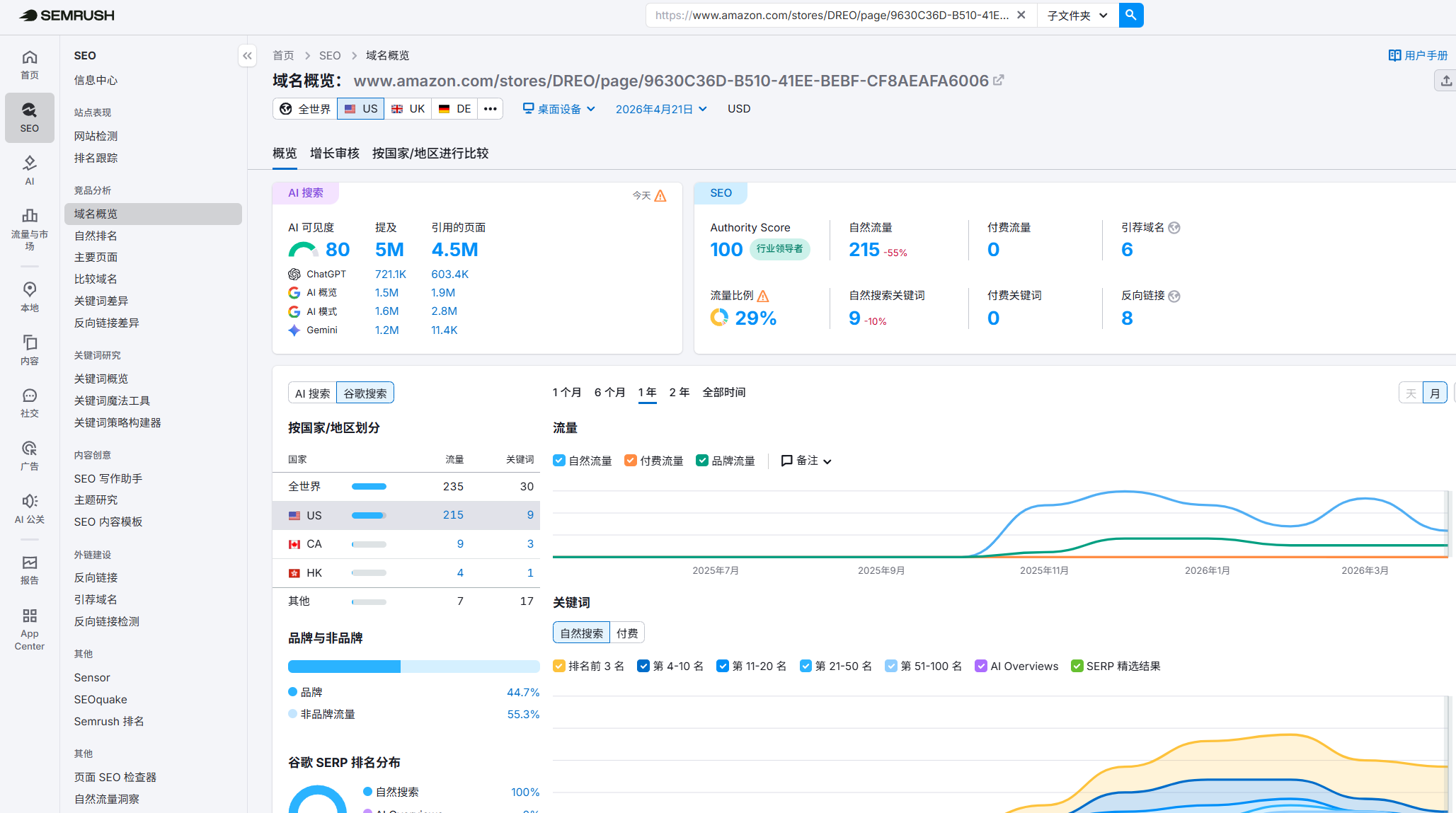Open external link icon beside domain URL
The width and height of the screenshot is (1456, 813).
pos(999,81)
